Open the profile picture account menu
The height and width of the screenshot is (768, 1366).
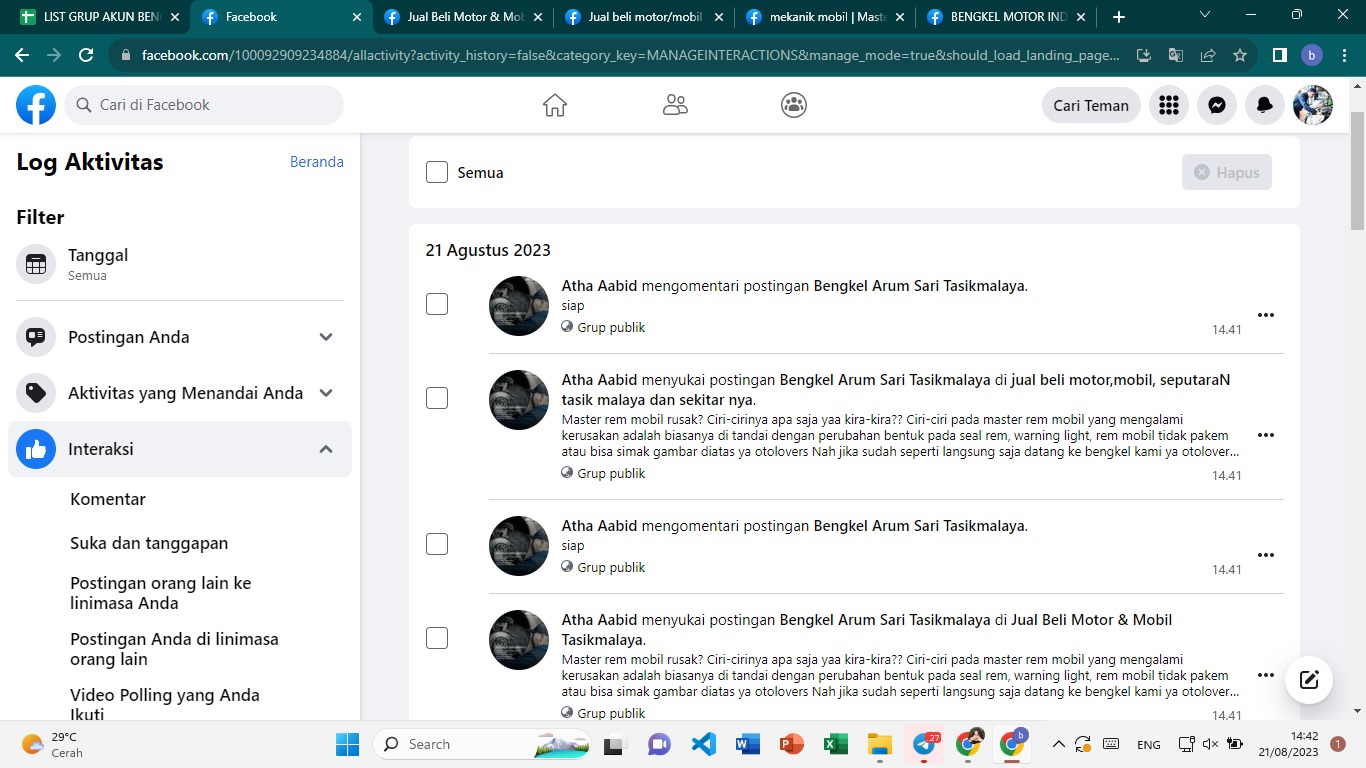[x=1313, y=105]
